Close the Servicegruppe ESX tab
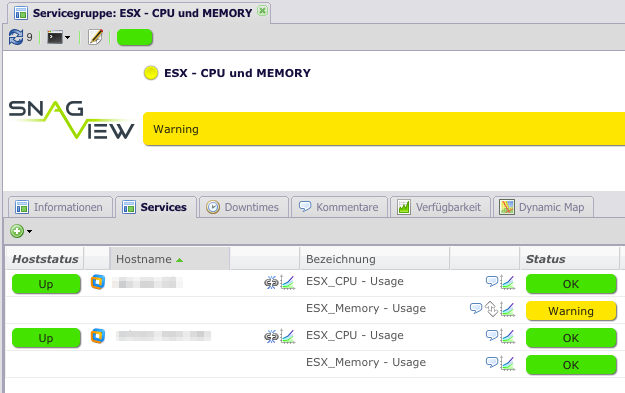Image resolution: width=625 pixels, height=393 pixels. tap(262, 11)
